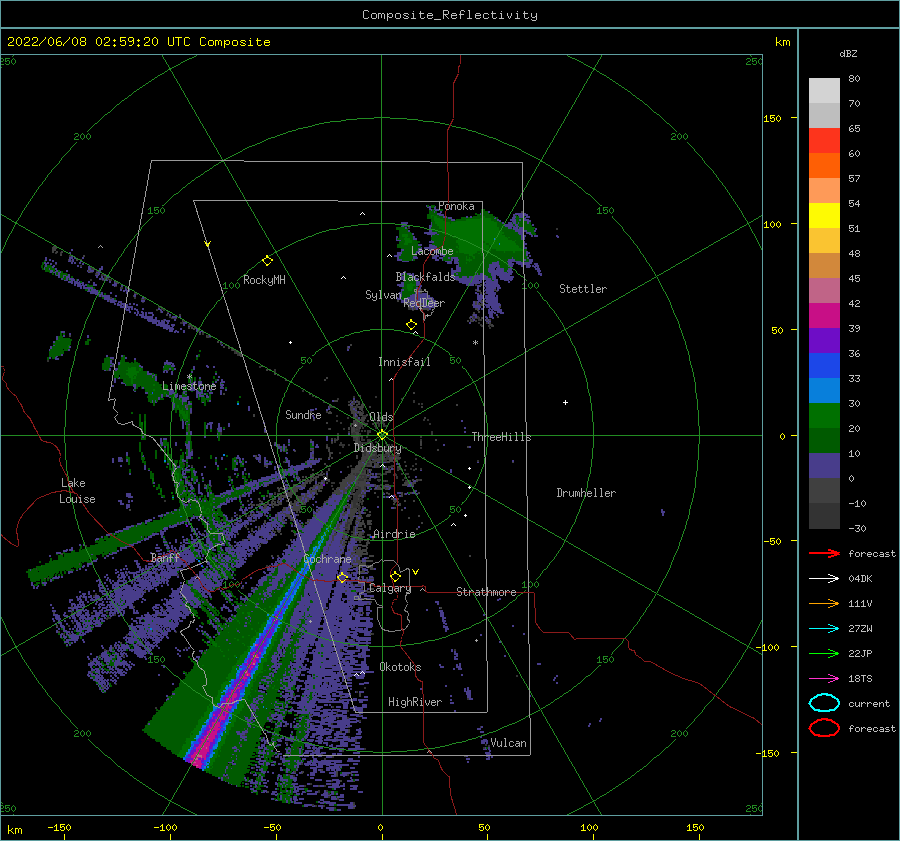Click the white 04DK arrow in the legend
The width and height of the screenshot is (900, 841).
824,579
